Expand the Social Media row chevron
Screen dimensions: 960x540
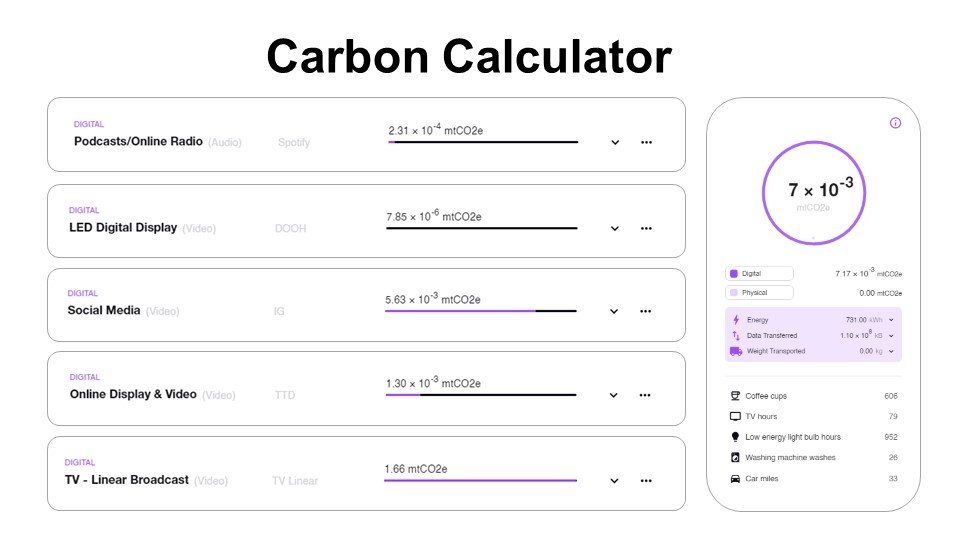click(x=614, y=312)
